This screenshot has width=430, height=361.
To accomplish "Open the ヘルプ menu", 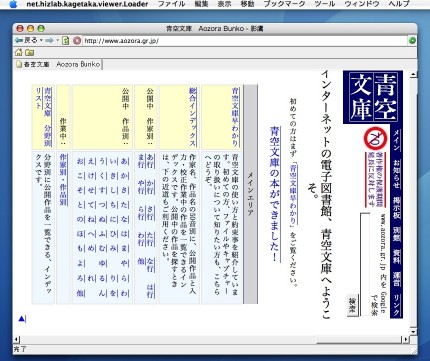I will (399, 4).
